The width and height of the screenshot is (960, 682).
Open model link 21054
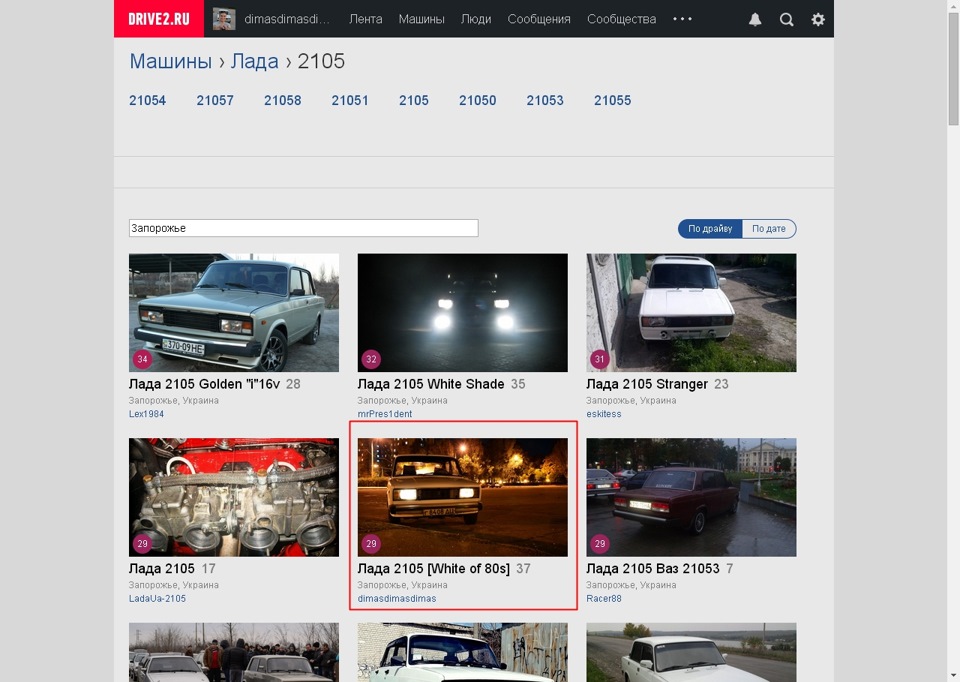click(148, 100)
